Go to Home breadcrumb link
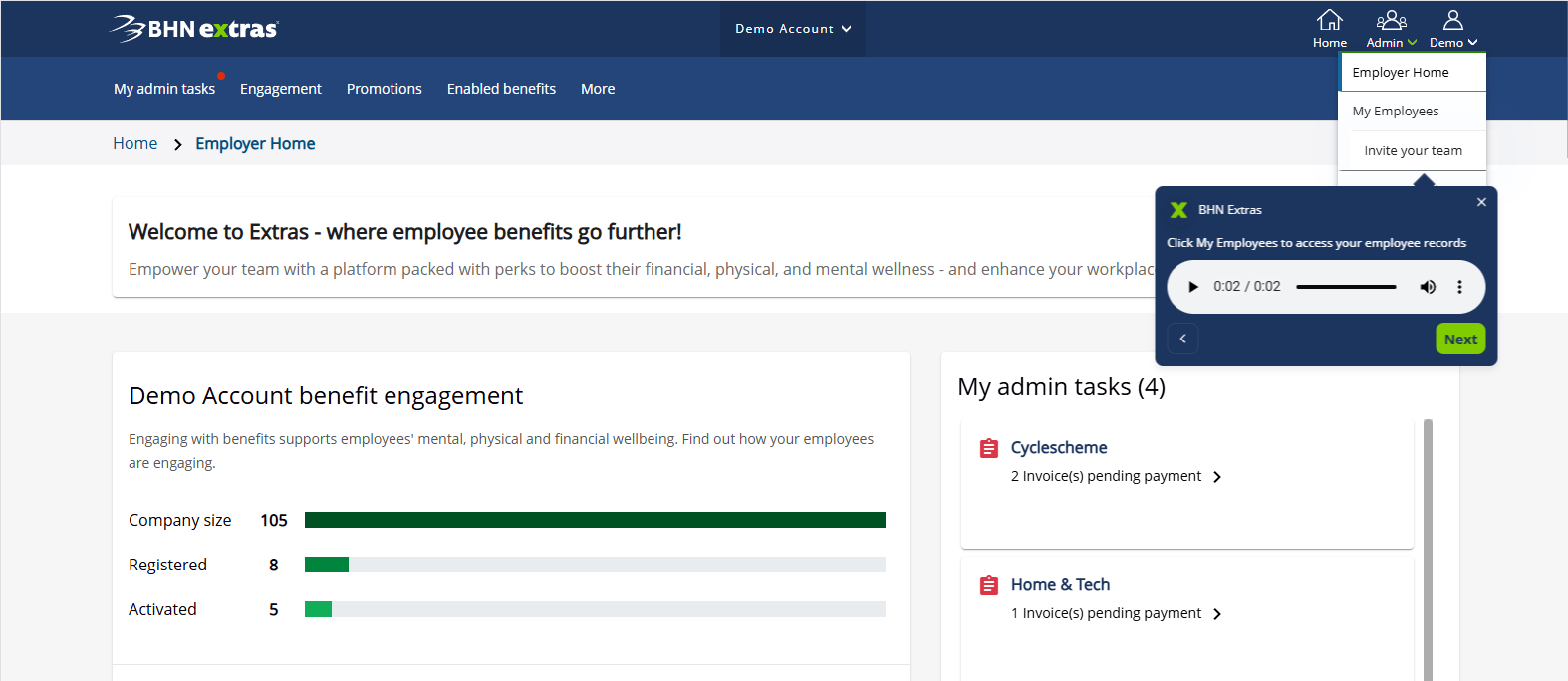1568x681 pixels. pyautogui.click(x=134, y=143)
